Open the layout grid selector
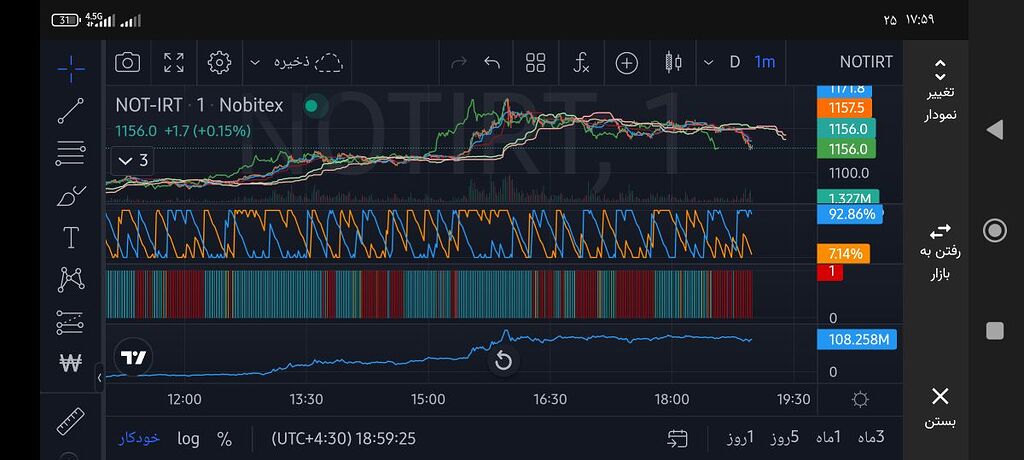 (535, 62)
